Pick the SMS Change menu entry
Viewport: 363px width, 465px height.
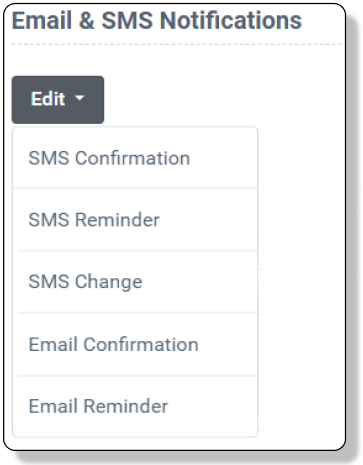coord(135,282)
